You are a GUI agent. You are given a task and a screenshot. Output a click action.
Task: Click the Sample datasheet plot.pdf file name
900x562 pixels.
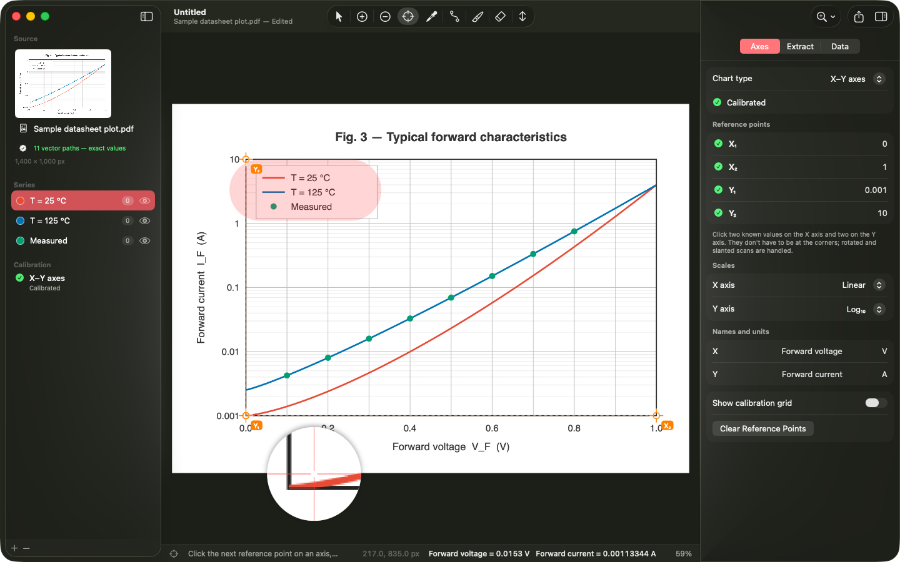[83, 129]
